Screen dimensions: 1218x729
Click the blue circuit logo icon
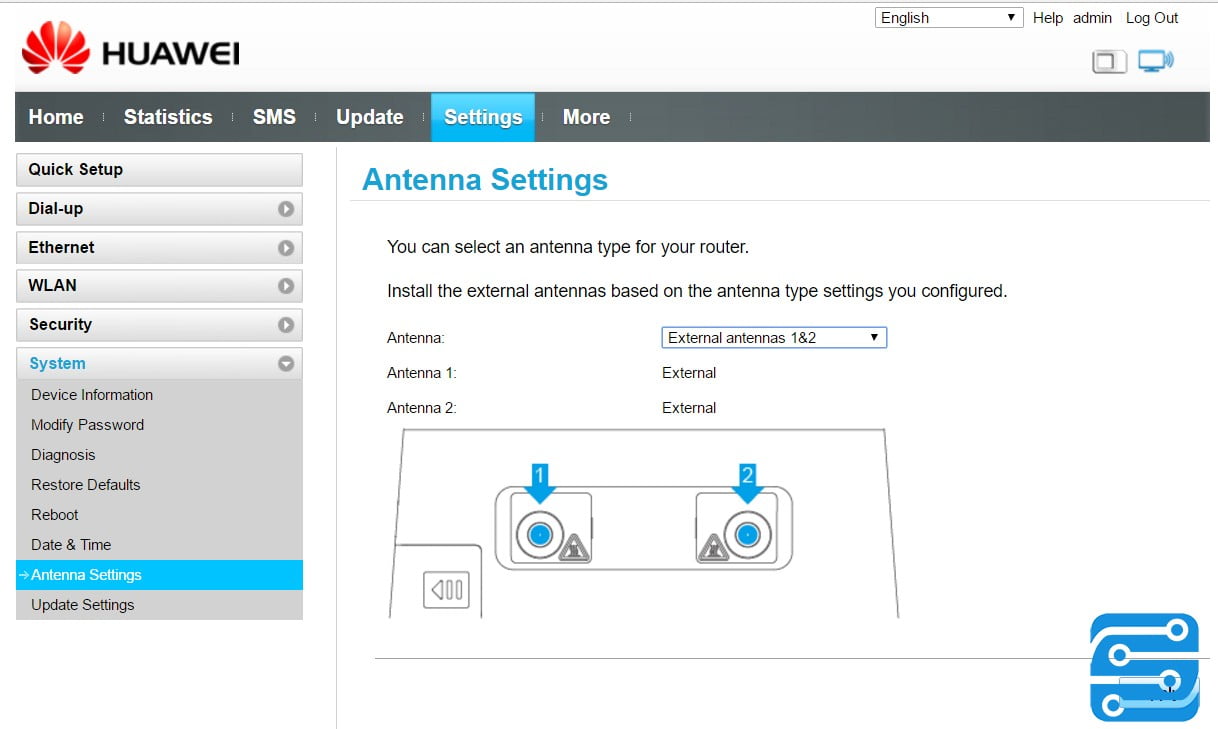tap(1144, 667)
